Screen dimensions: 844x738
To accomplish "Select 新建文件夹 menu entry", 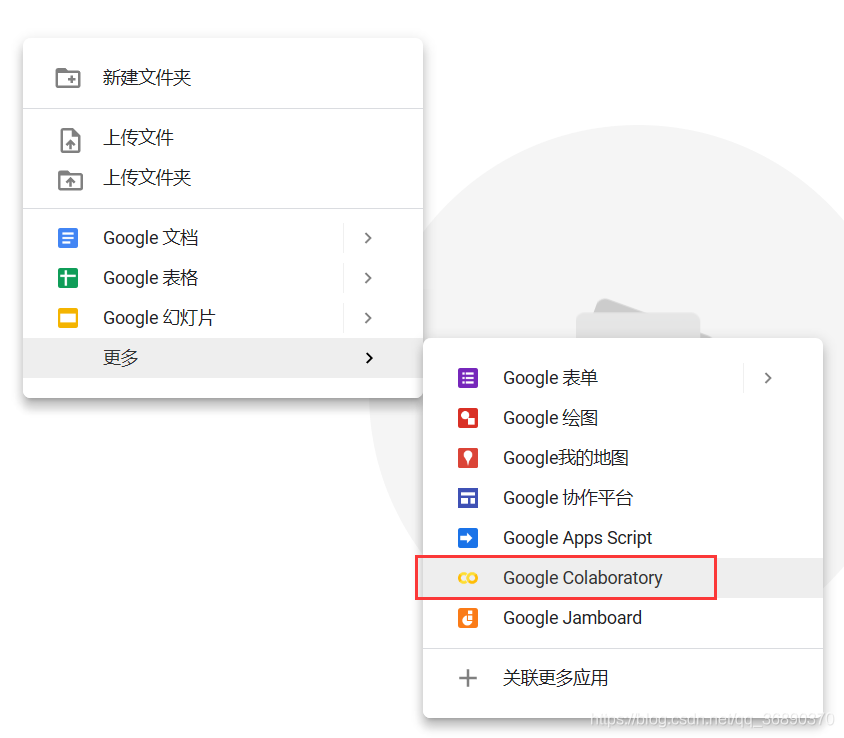I will [223, 78].
